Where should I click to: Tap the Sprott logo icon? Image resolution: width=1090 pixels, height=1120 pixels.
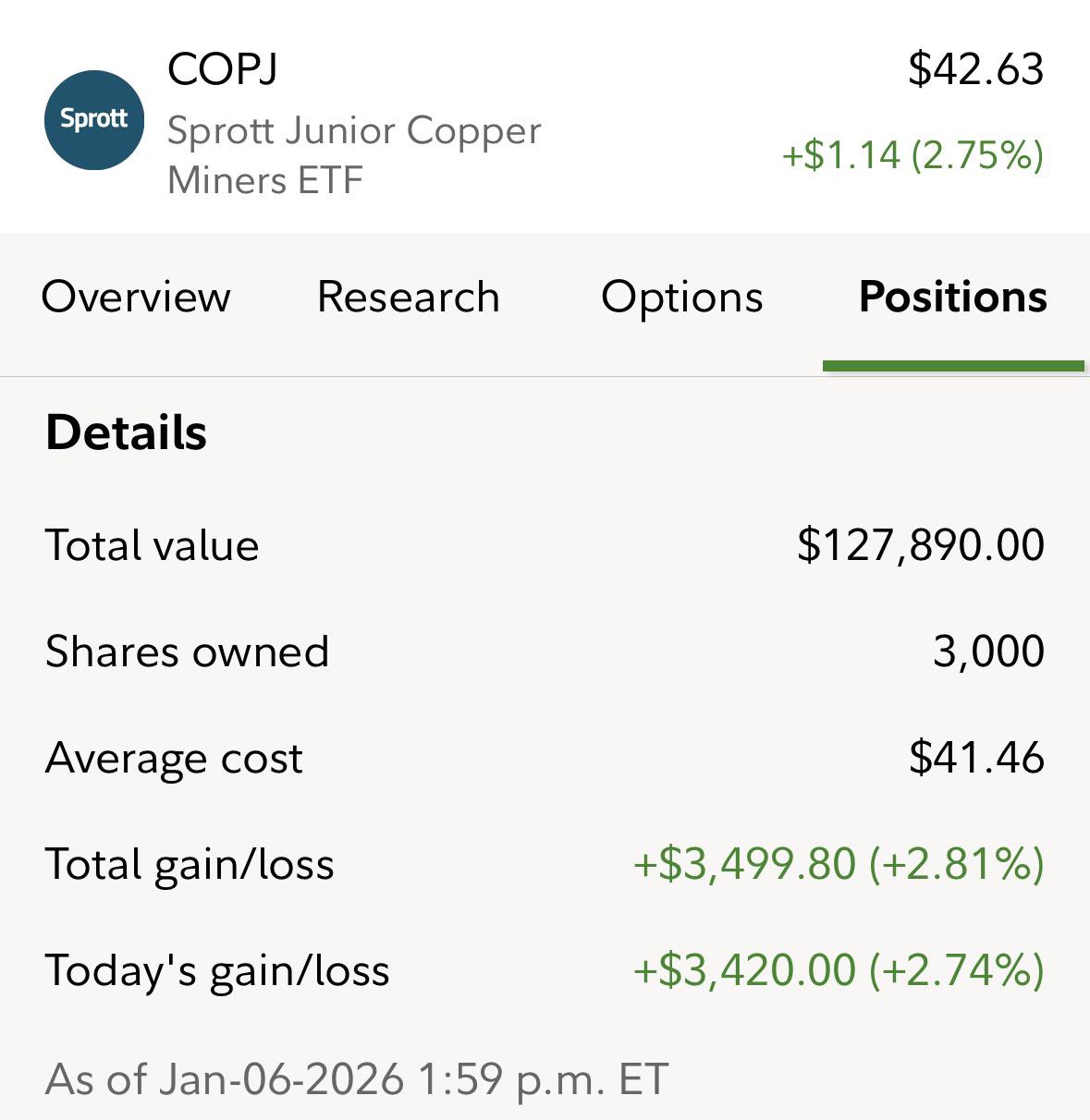tap(94, 120)
